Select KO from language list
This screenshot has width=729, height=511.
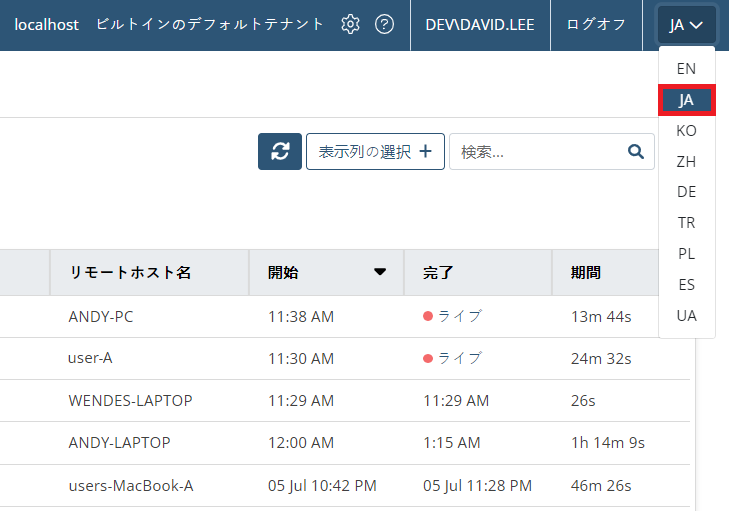(x=686, y=131)
